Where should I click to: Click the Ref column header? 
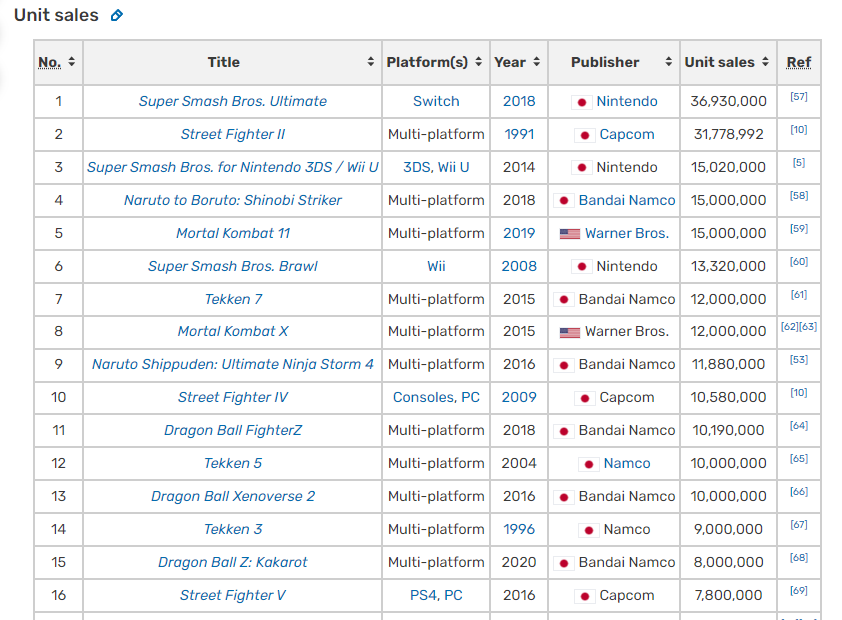799,62
